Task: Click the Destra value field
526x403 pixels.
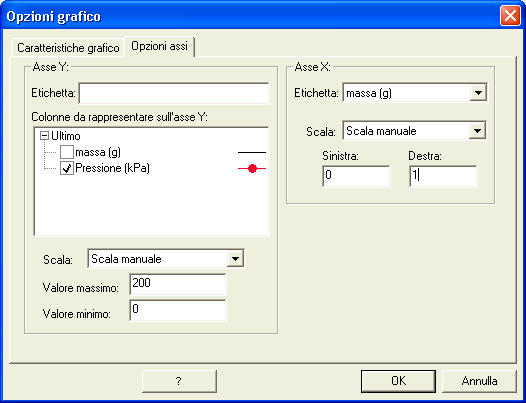Action: click(x=443, y=176)
